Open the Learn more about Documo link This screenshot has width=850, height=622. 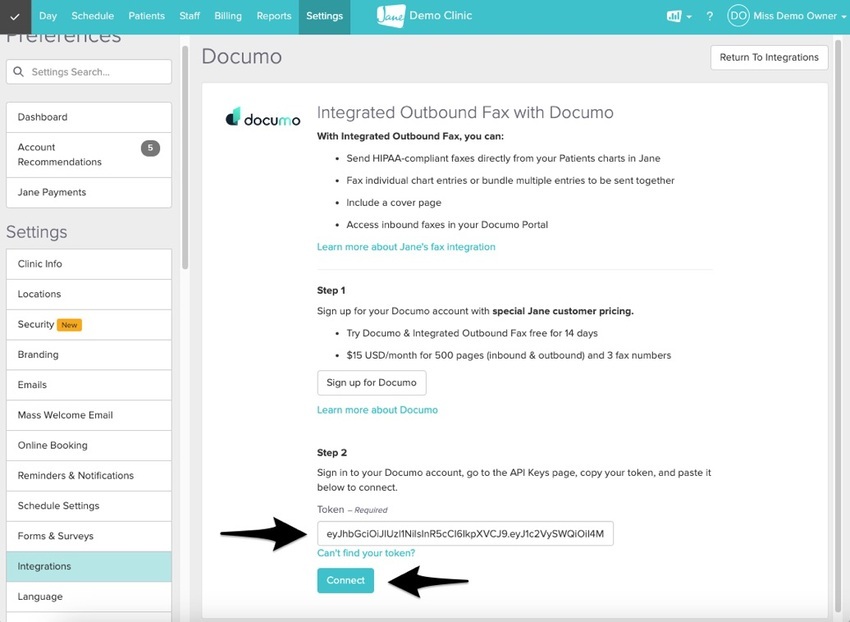[x=377, y=410]
